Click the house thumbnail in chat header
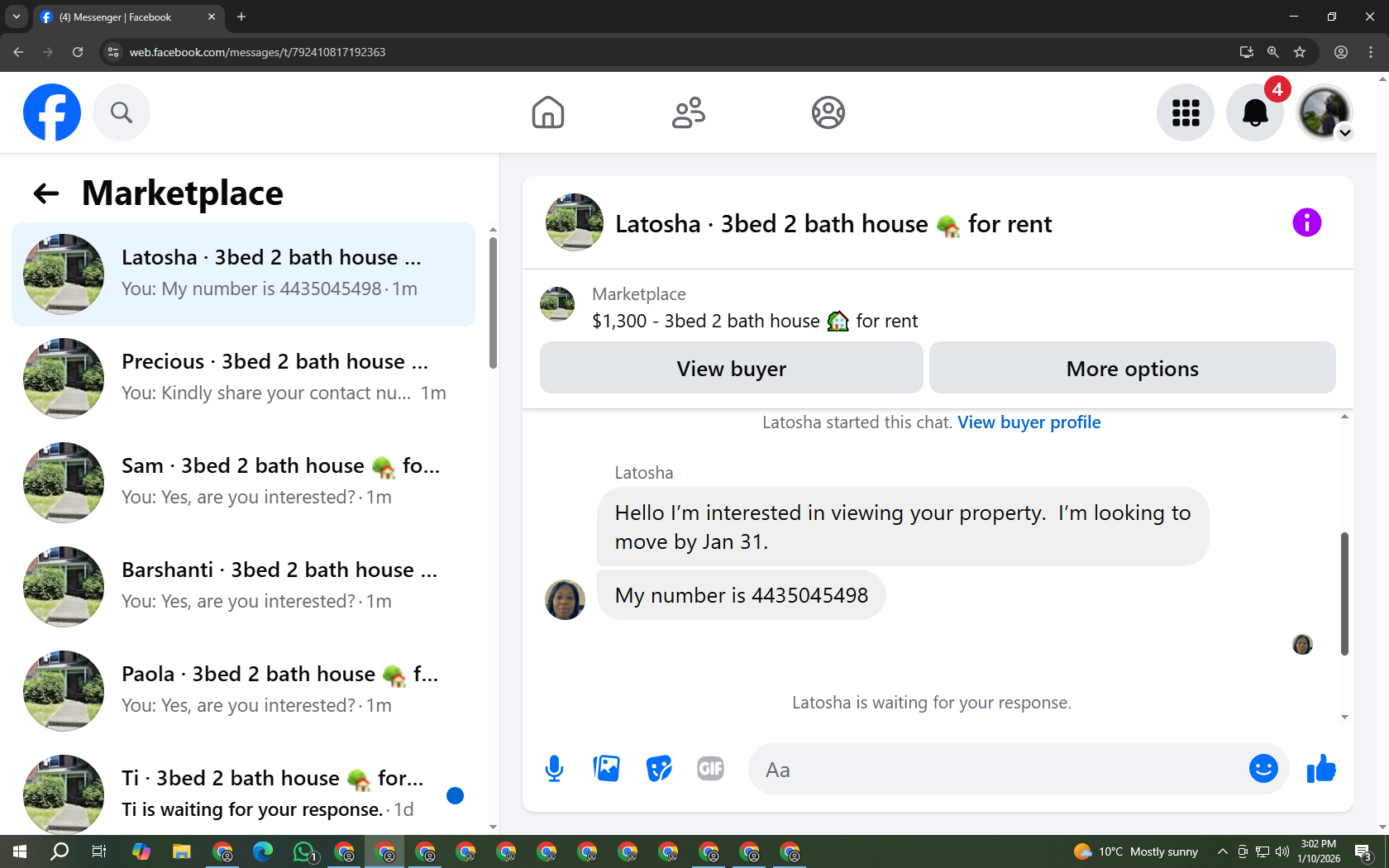1389x868 pixels. (x=574, y=222)
